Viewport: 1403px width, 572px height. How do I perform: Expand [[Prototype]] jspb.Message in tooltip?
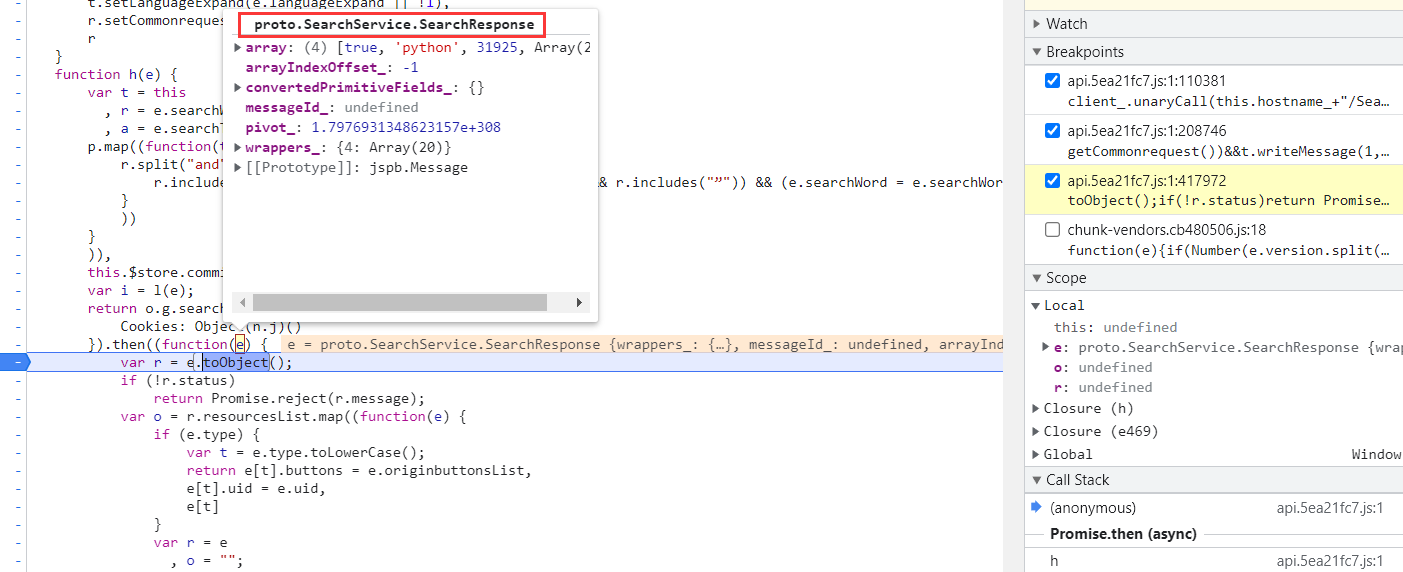click(x=238, y=168)
